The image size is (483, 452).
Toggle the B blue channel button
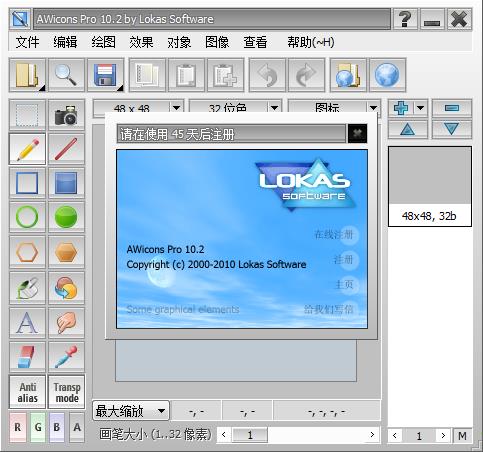pyautogui.click(x=57, y=427)
